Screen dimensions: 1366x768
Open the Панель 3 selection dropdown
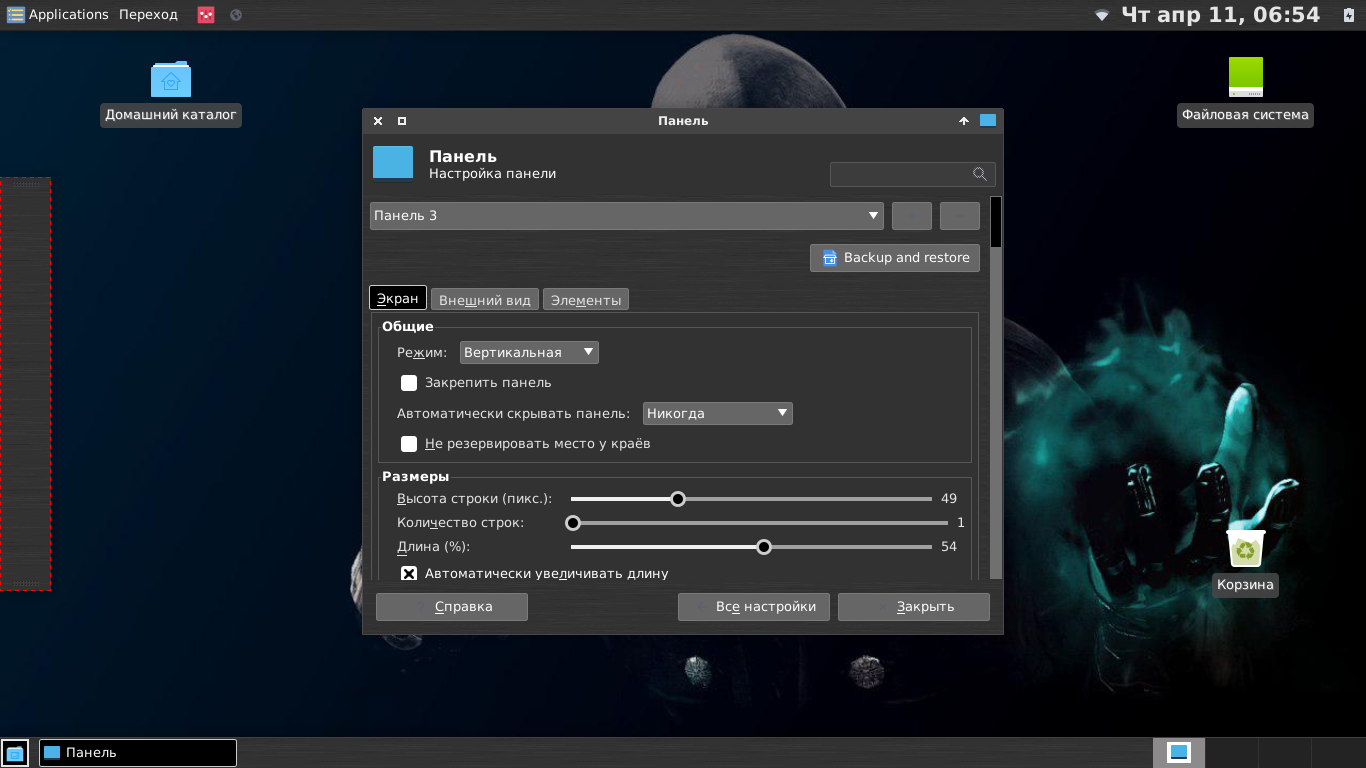pyautogui.click(x=626, y=216)
